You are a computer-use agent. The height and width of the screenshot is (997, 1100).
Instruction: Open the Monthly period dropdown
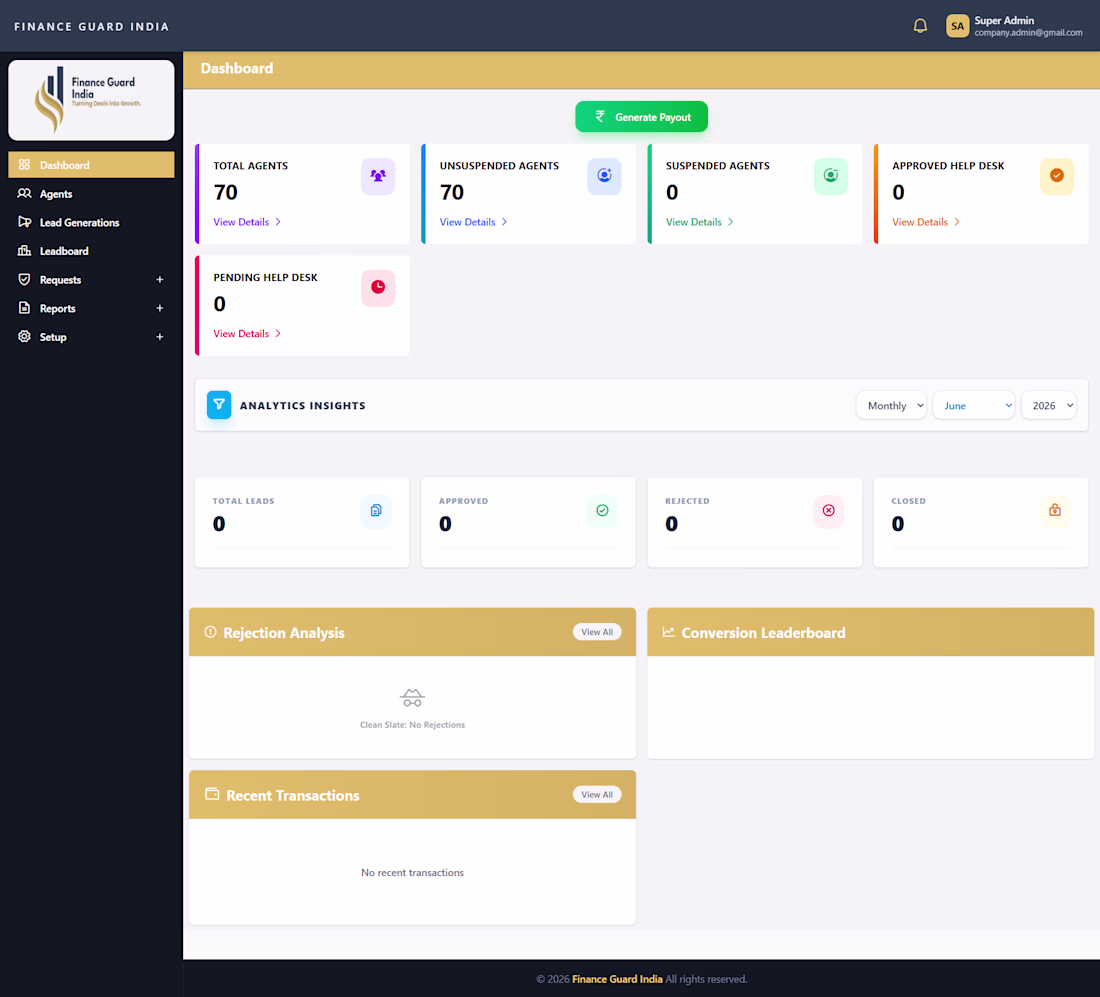point(891,406)
